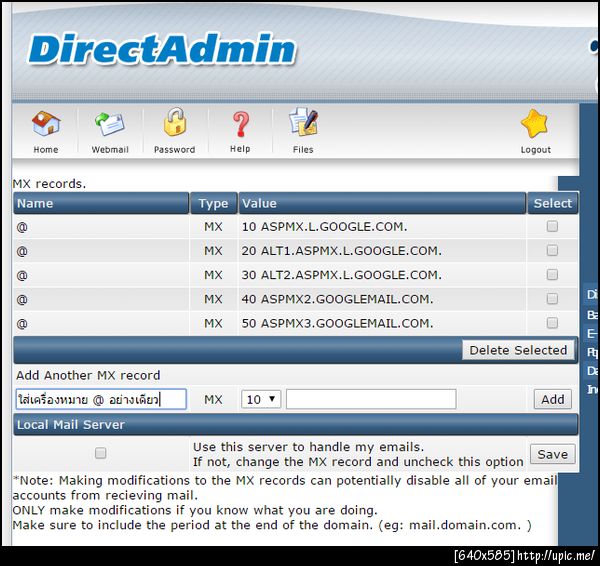This screenshot has width=600, height=566.
Task: Go to Home via the house icon
Action: [x=46, y=124]
